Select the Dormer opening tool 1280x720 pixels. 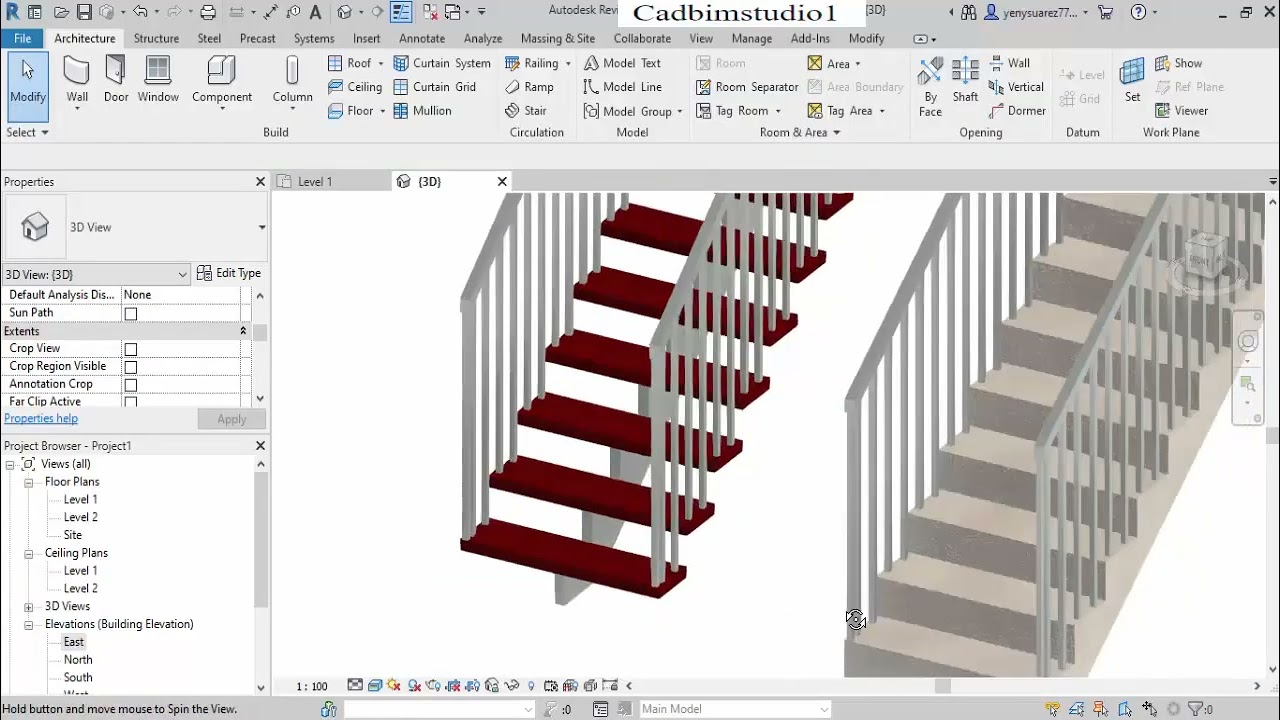pyautogui.click(x=1017, y=111)
